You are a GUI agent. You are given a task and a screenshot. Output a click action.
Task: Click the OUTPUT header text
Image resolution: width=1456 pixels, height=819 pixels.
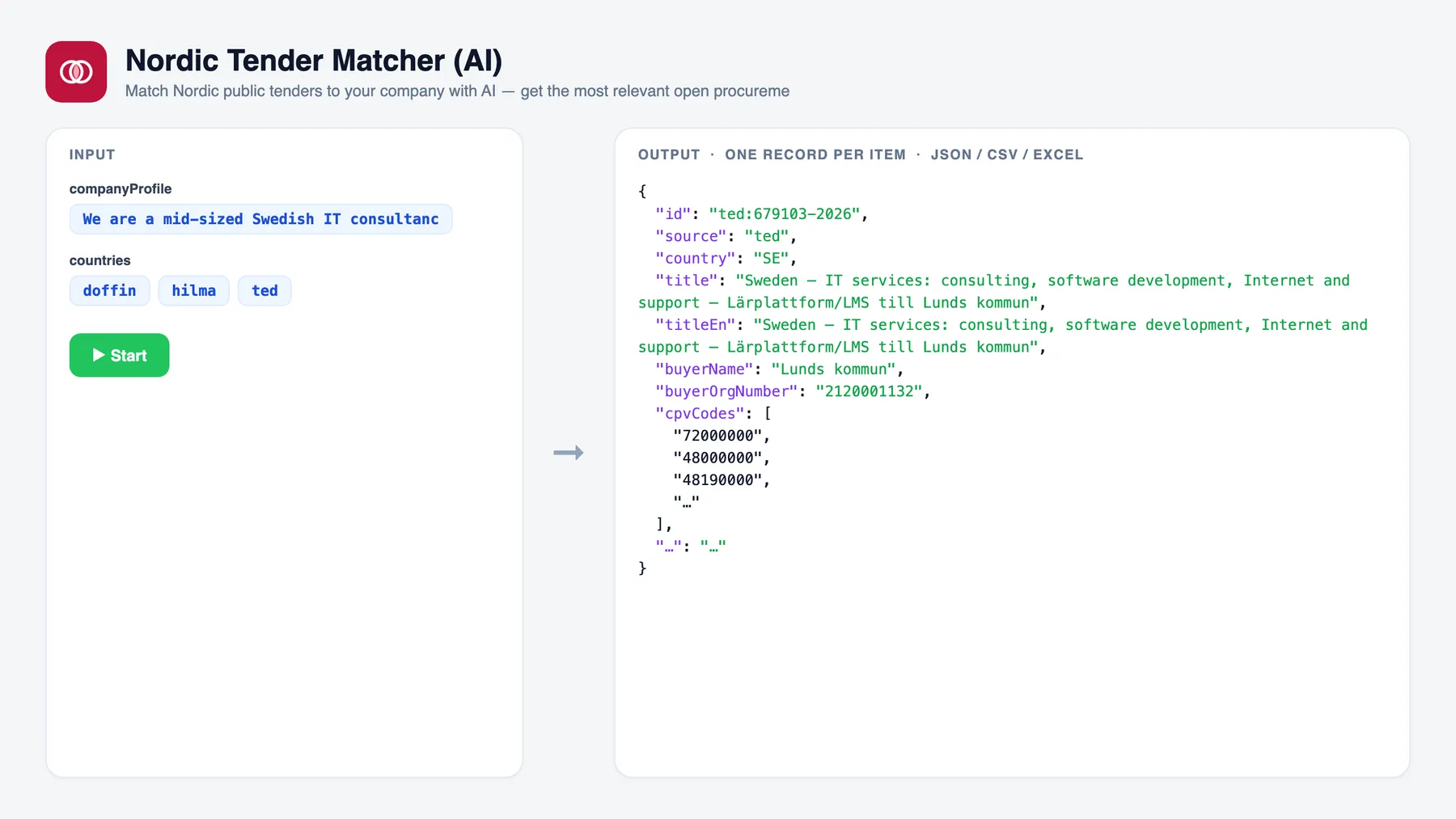click(x=669, y=154)
